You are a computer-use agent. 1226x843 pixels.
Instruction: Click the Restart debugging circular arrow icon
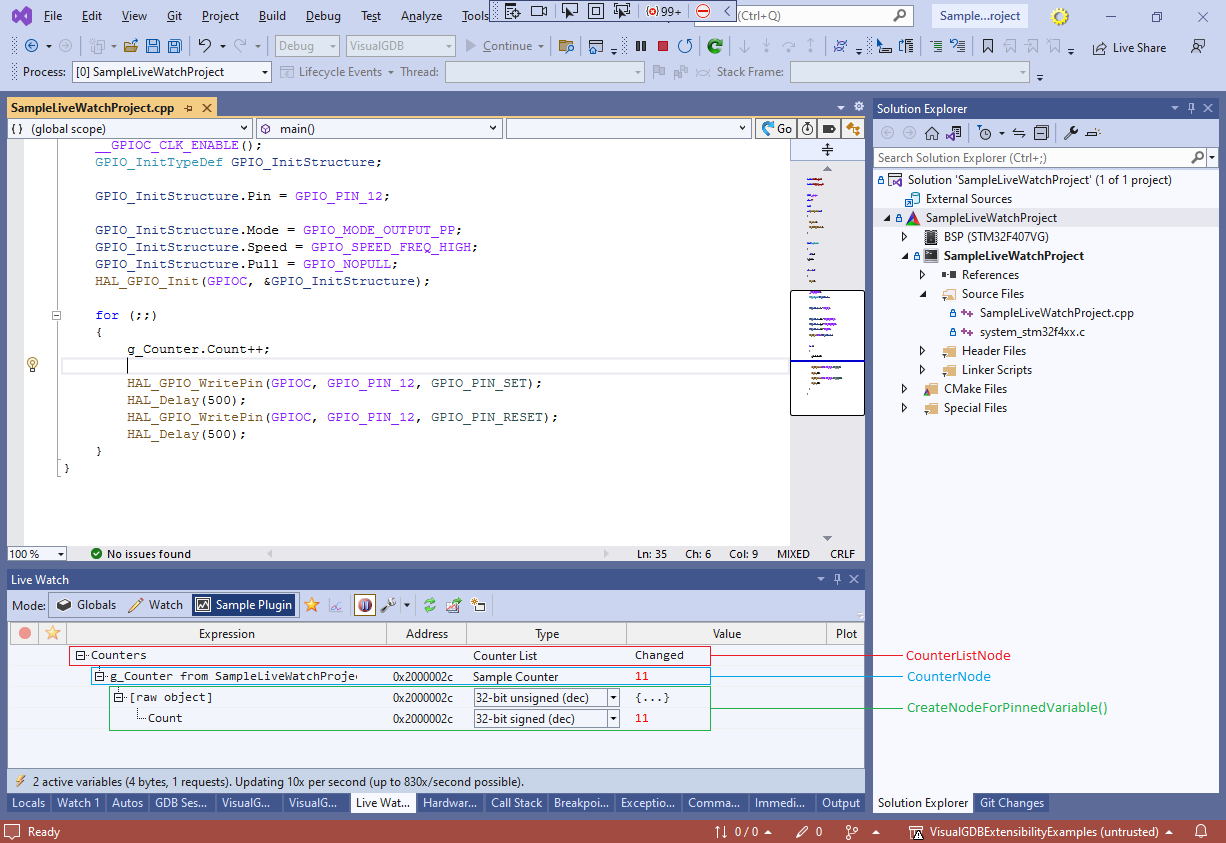685,46
